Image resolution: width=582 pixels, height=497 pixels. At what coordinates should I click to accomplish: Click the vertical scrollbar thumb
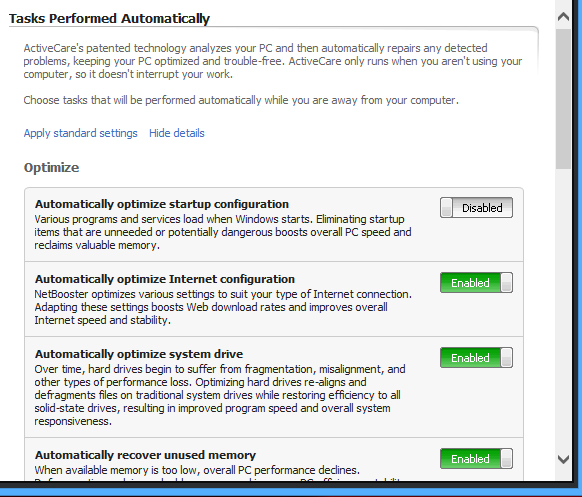pos(563,99)
